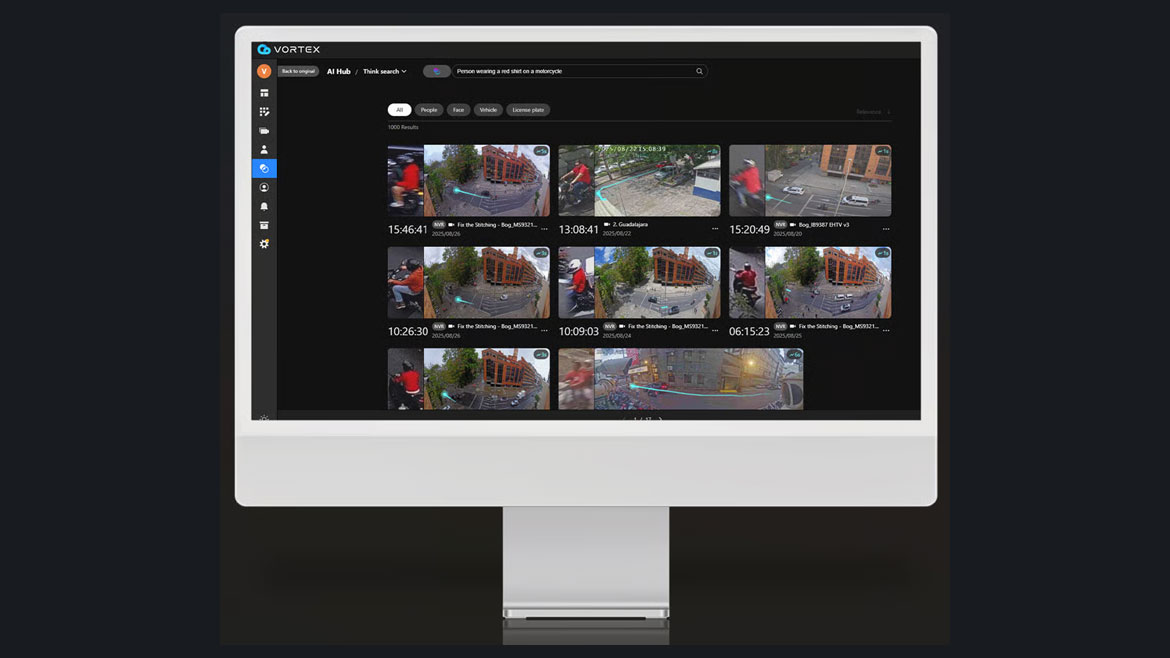Screen dimensions: 1170x658
Task: Select the People filter chip
Action: pos(429,110)
